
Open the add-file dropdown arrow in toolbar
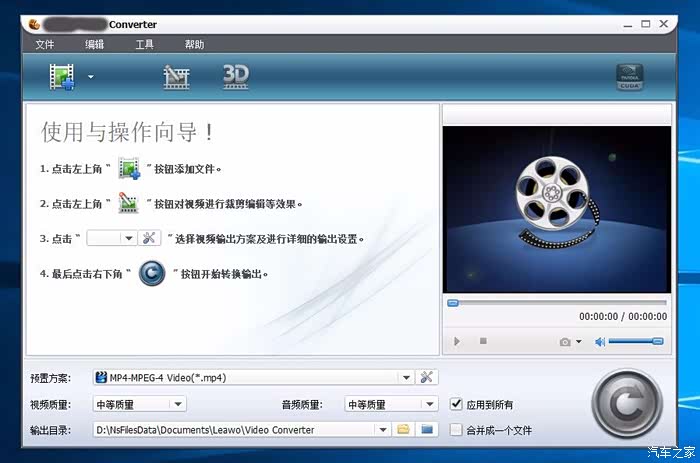pos(91,77)
